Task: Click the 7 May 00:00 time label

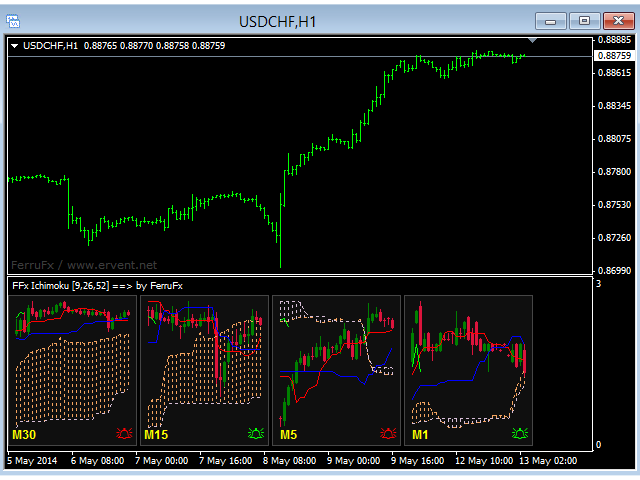Action: [x=162, y=461]
